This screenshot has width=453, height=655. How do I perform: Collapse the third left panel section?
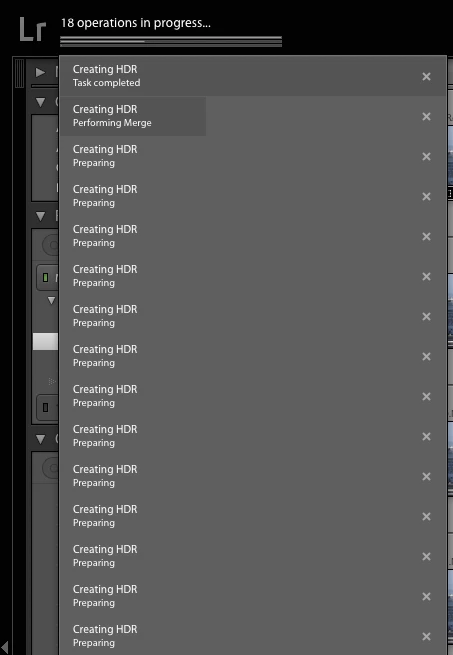point(41,216)
